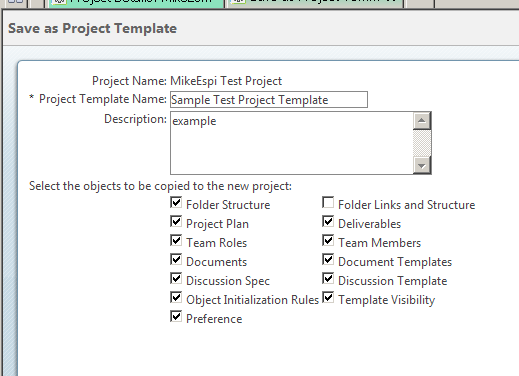Click the Description scrollbar track
The height and width of the screenshot is (376, 519).
(422, 143)
